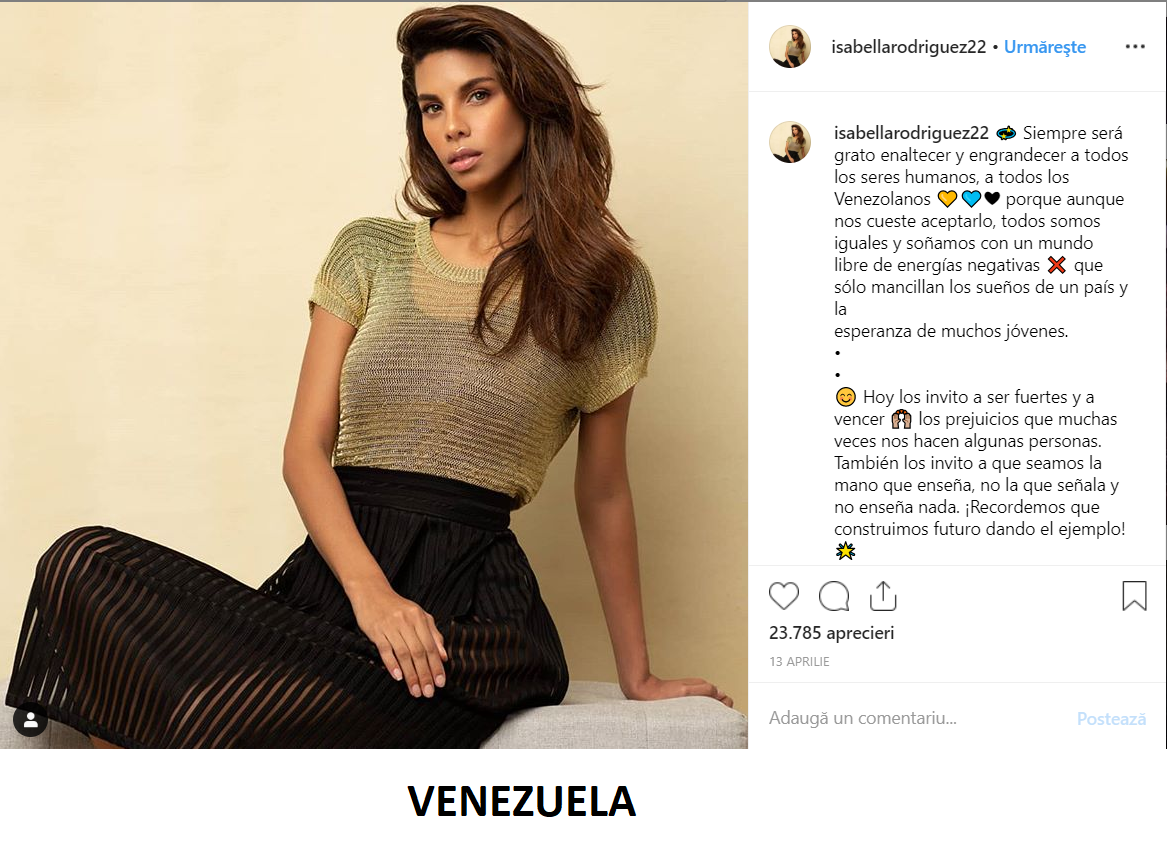Focus the Adaugă un comentariu field
1168x864 pixels.
(x=916, y=718)
